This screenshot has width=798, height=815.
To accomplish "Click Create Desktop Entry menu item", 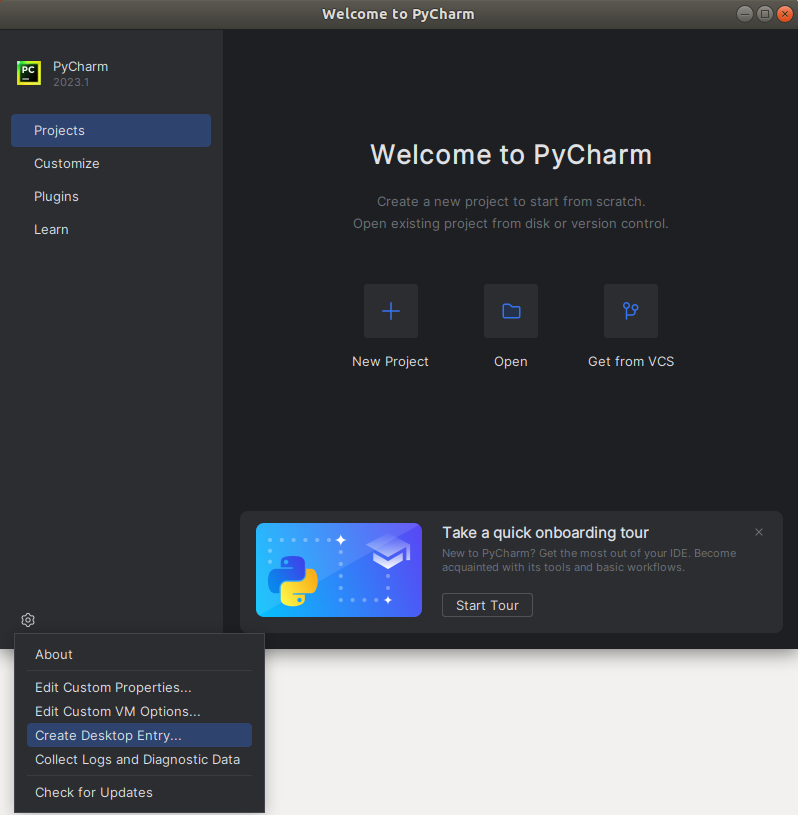I will click(x=109, y=736).
